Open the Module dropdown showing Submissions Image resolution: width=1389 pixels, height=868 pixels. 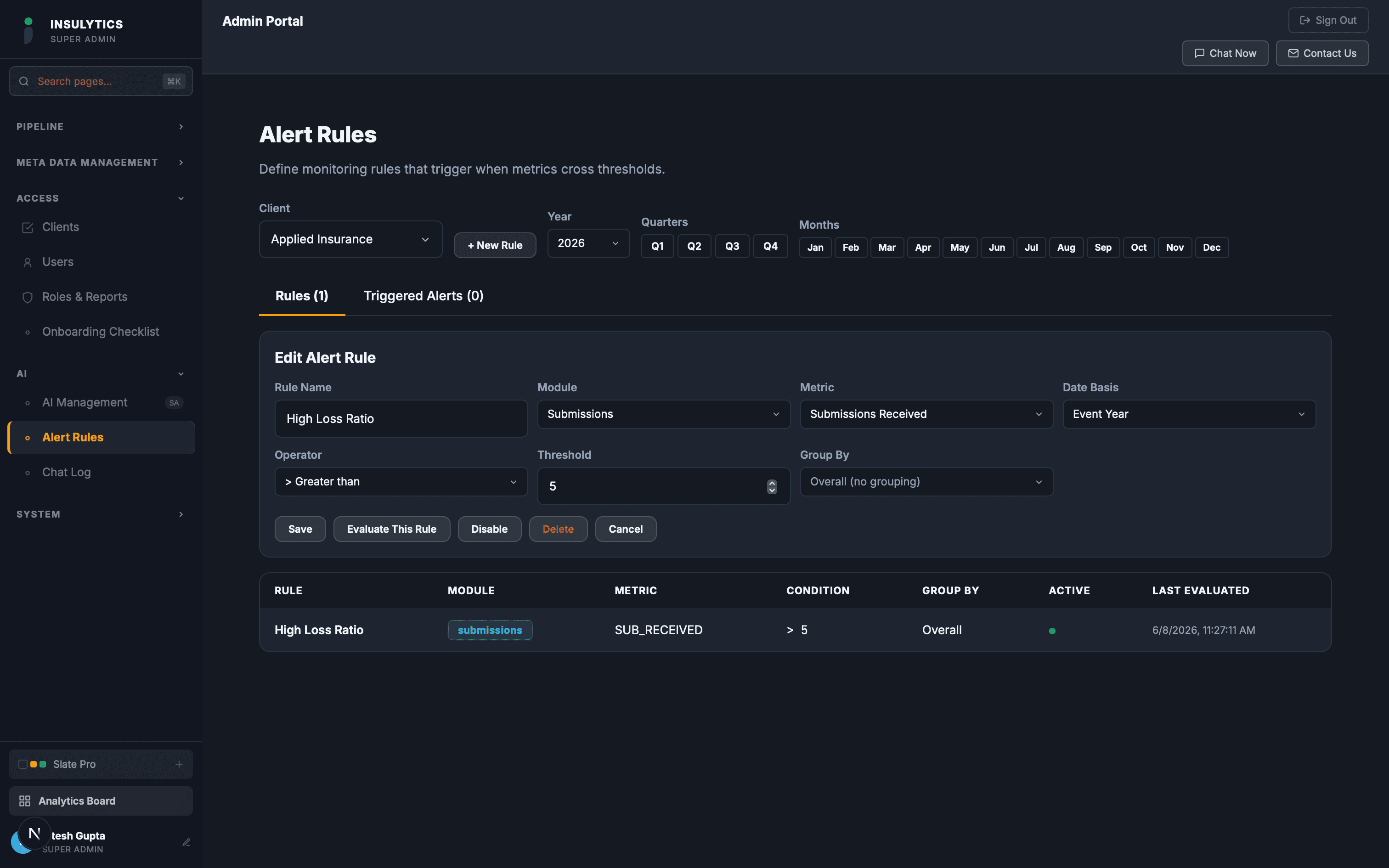[664, 414]
